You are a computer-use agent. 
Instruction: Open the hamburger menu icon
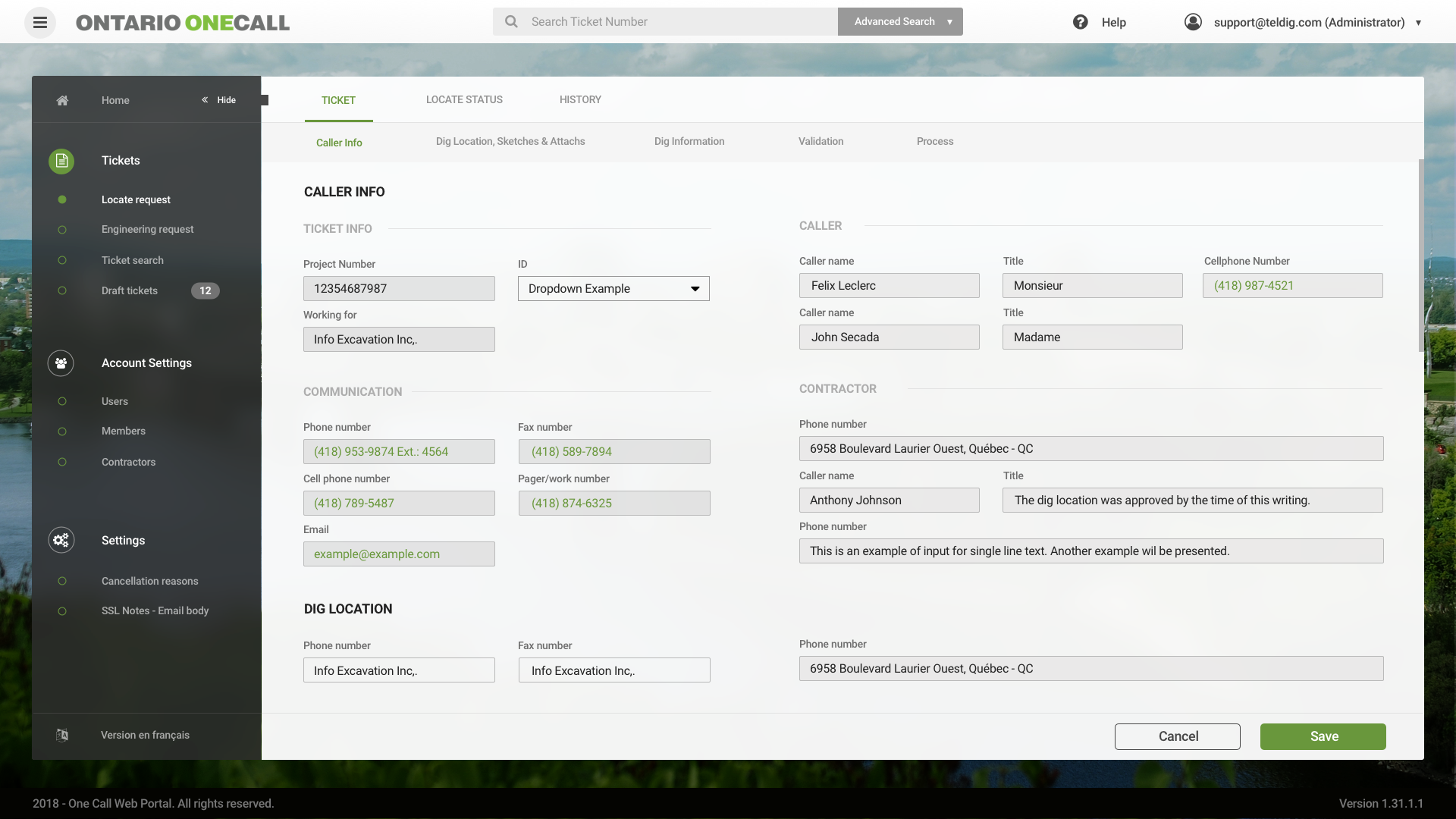[x=40, y=23]
